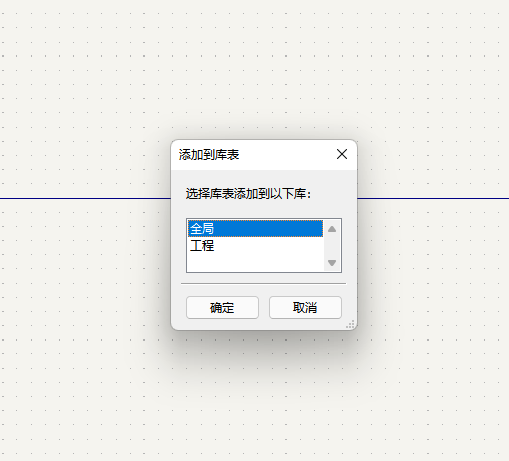Click the list's scroll down arrow

[x=332, y=263]
